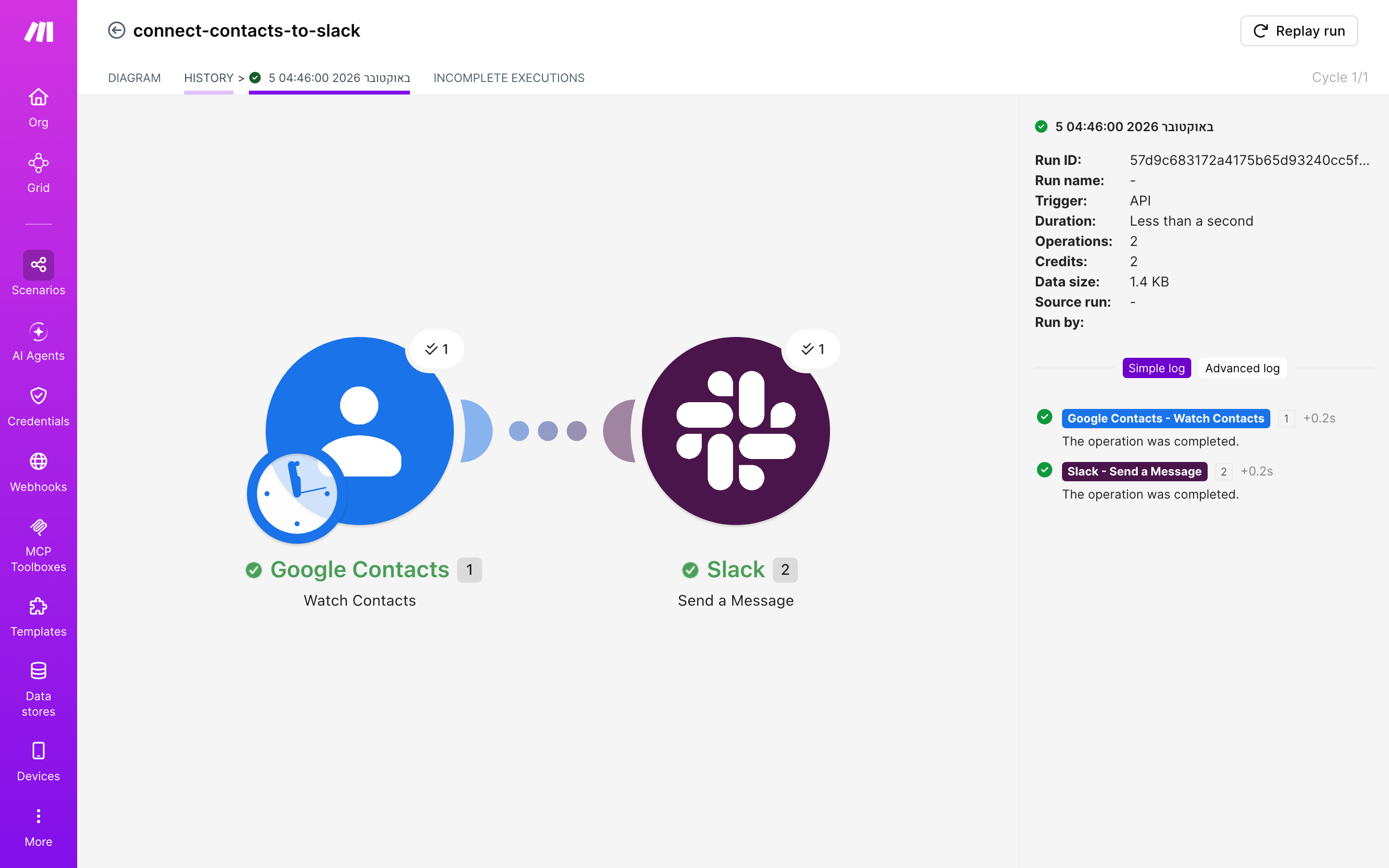Open the Slack operations bubble
Screen dimensions: 1389x868
812,349
